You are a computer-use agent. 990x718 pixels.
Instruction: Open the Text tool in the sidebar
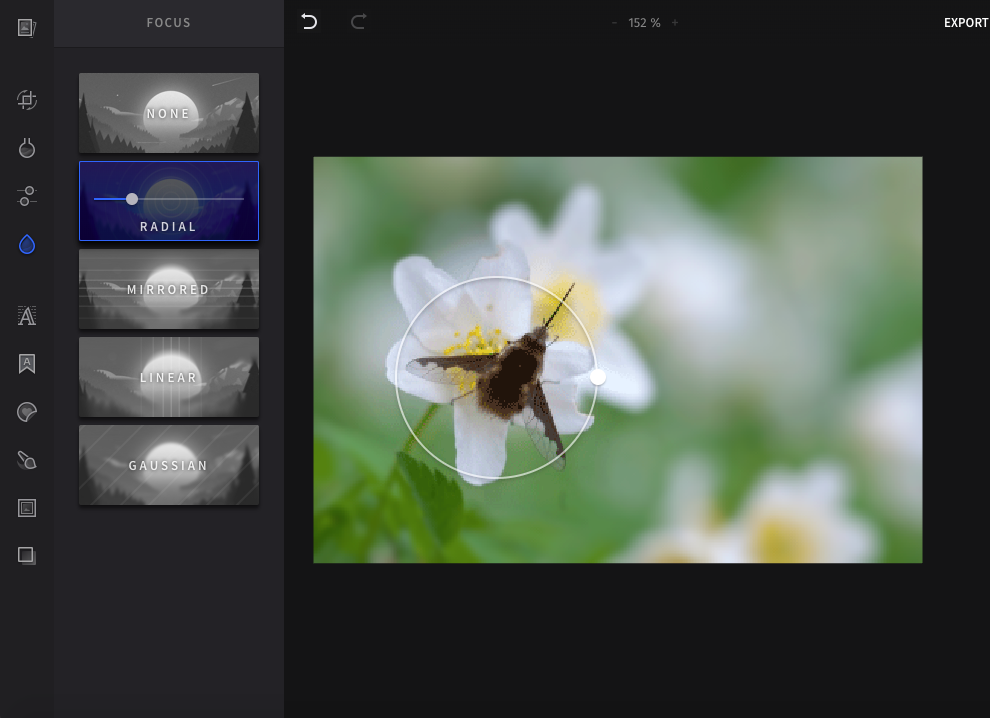tap(26, 315)
